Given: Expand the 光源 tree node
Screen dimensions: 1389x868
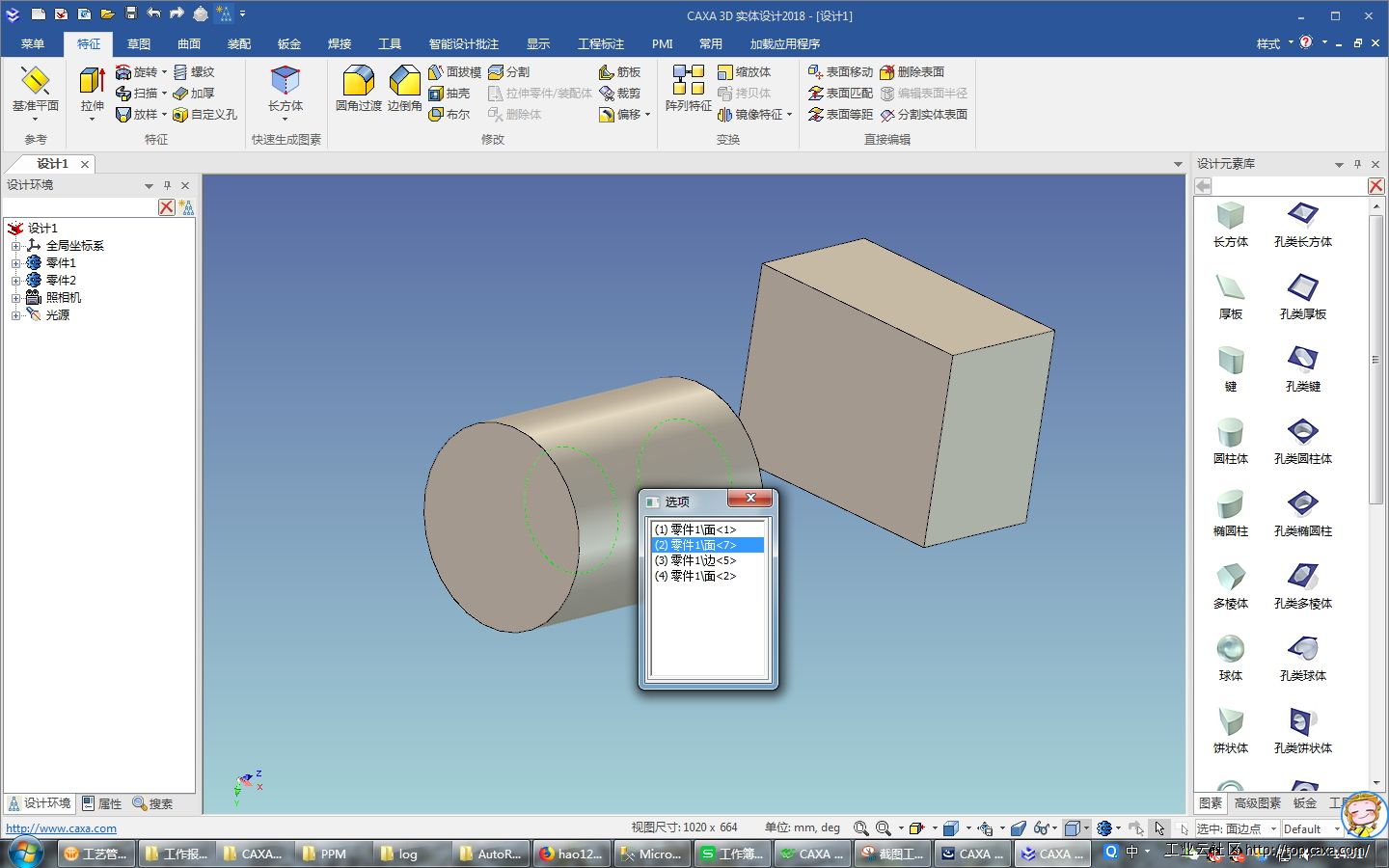Looking at the screenshot, I should [15, 315].
